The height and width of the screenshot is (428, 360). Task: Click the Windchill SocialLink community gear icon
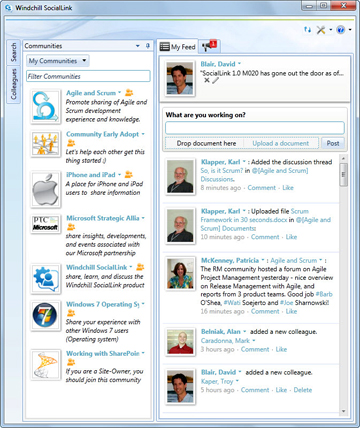tap(46, 279)
